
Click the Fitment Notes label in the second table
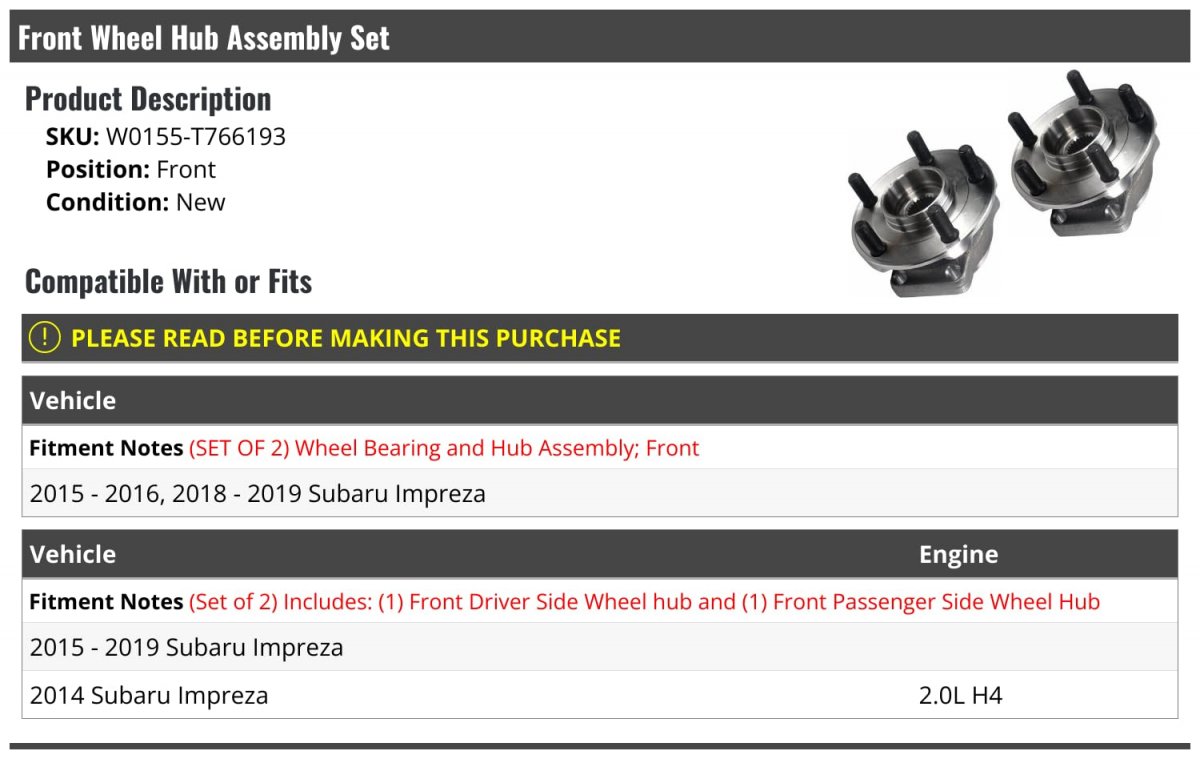pyautogui.click(x=106, y=602)
